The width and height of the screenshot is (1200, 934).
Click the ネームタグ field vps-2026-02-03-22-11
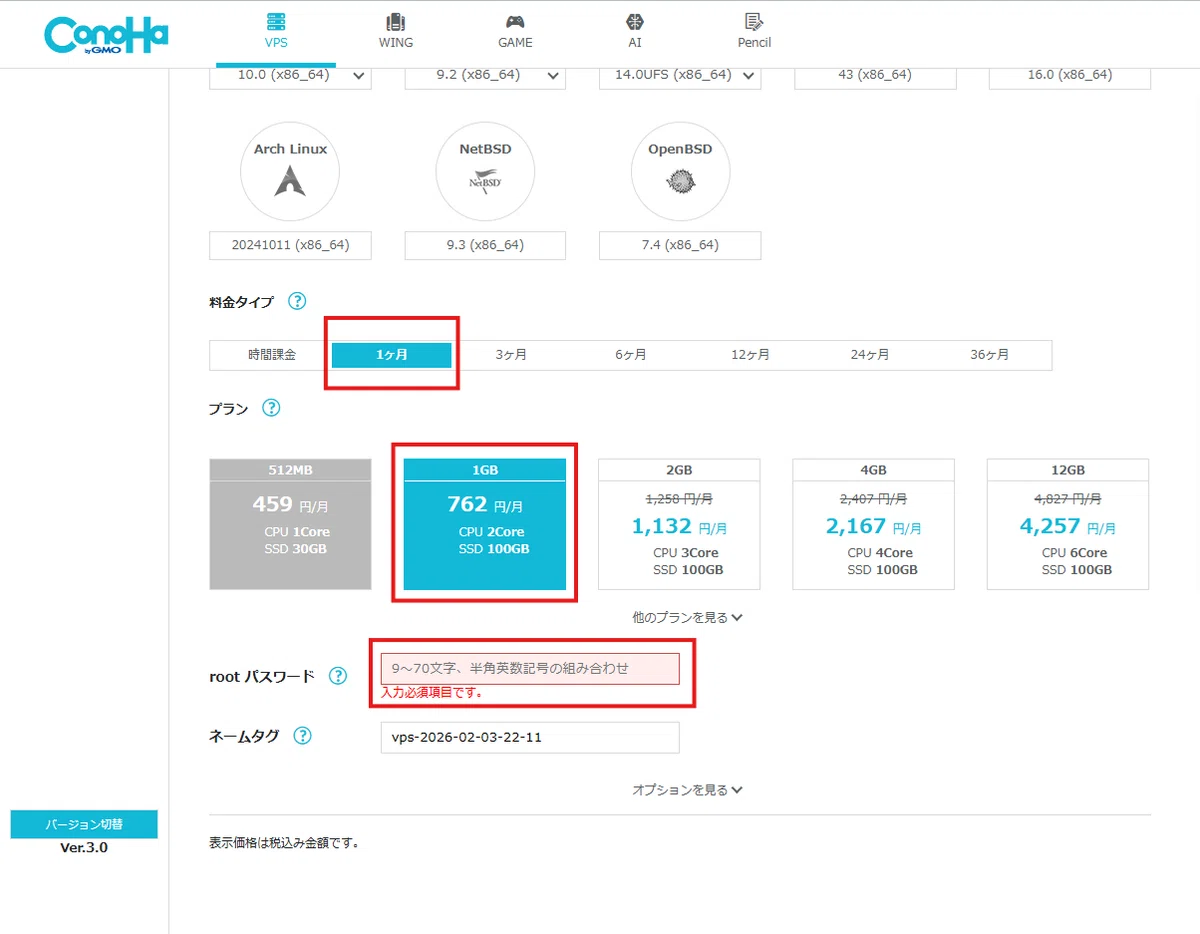click(x=530, y=738)
